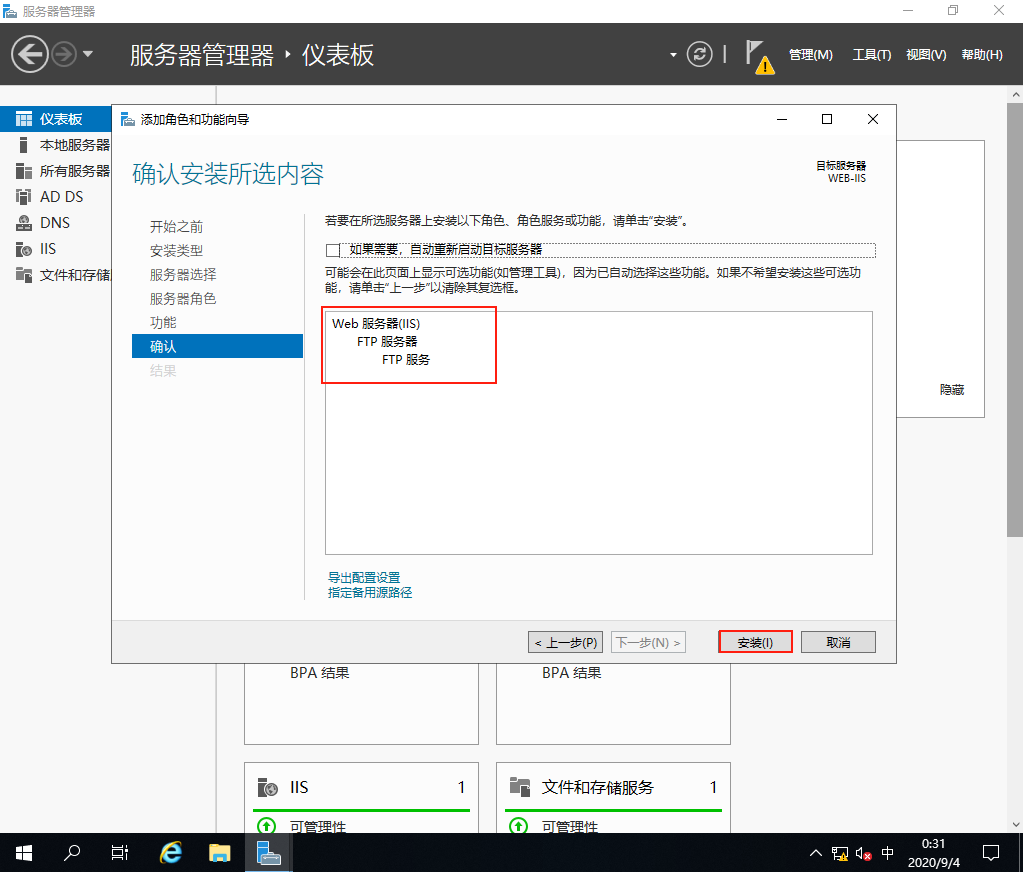Click the AD DS icon in sidebar
Viewport: 1023px width, 872px height.
click(23, 197)
